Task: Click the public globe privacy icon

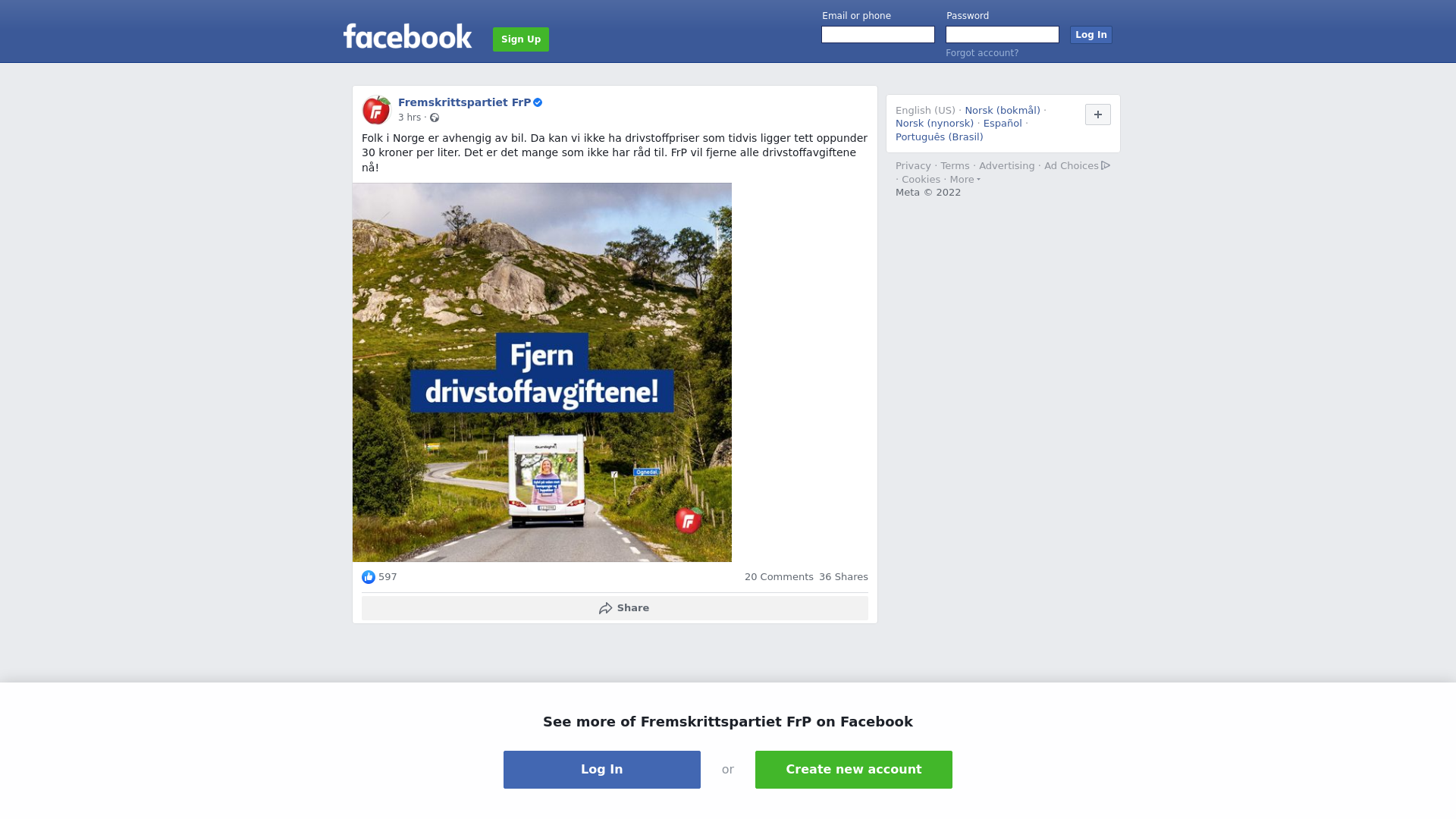Action: tap(435, 118)
